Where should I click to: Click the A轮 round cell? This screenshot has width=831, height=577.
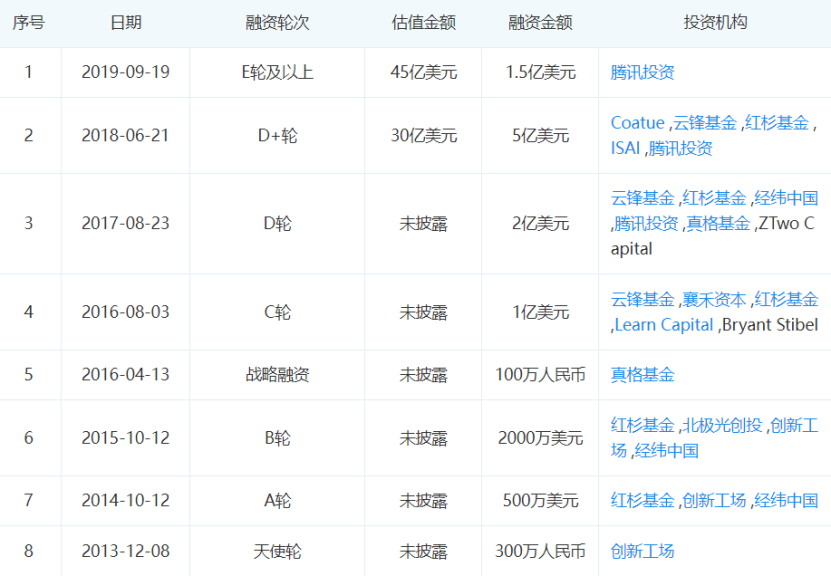277,501
